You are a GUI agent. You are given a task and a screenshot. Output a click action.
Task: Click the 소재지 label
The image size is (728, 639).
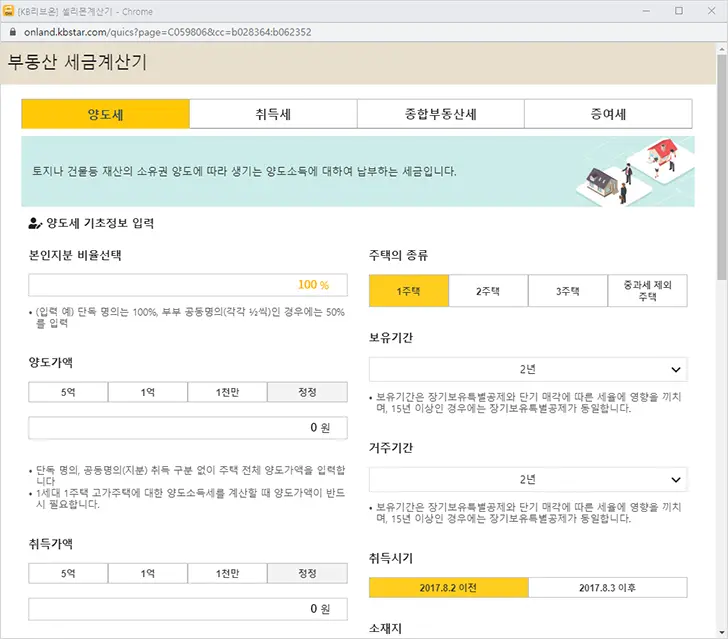coord(385,628)
